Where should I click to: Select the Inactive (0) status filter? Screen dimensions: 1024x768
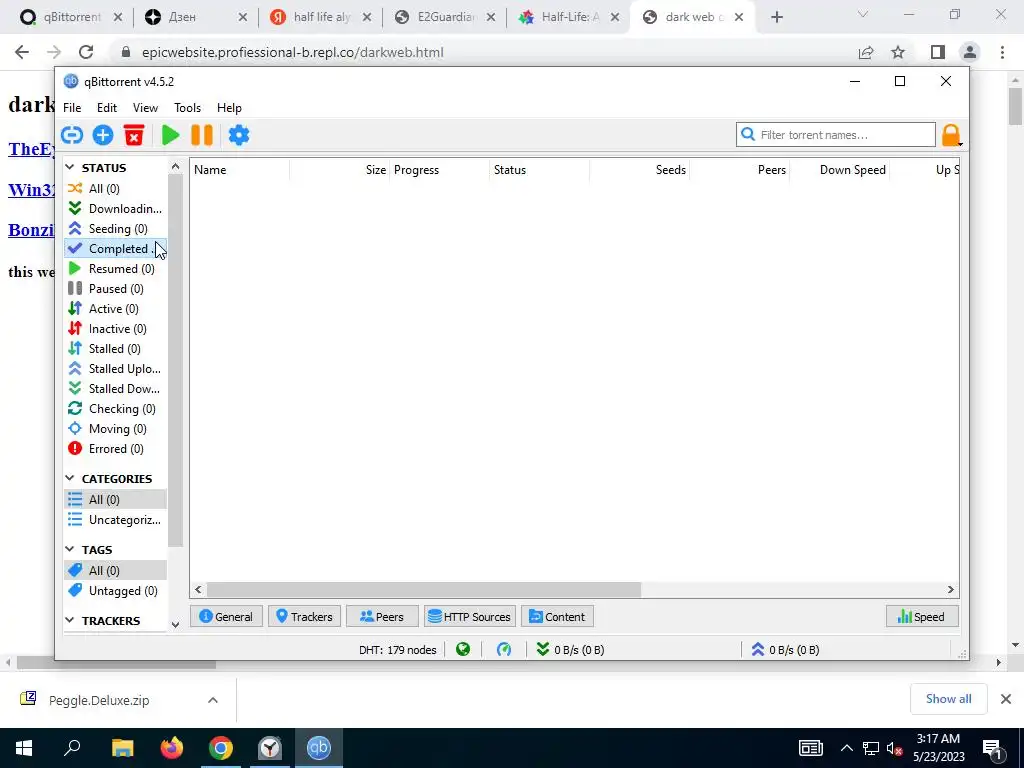116,329
